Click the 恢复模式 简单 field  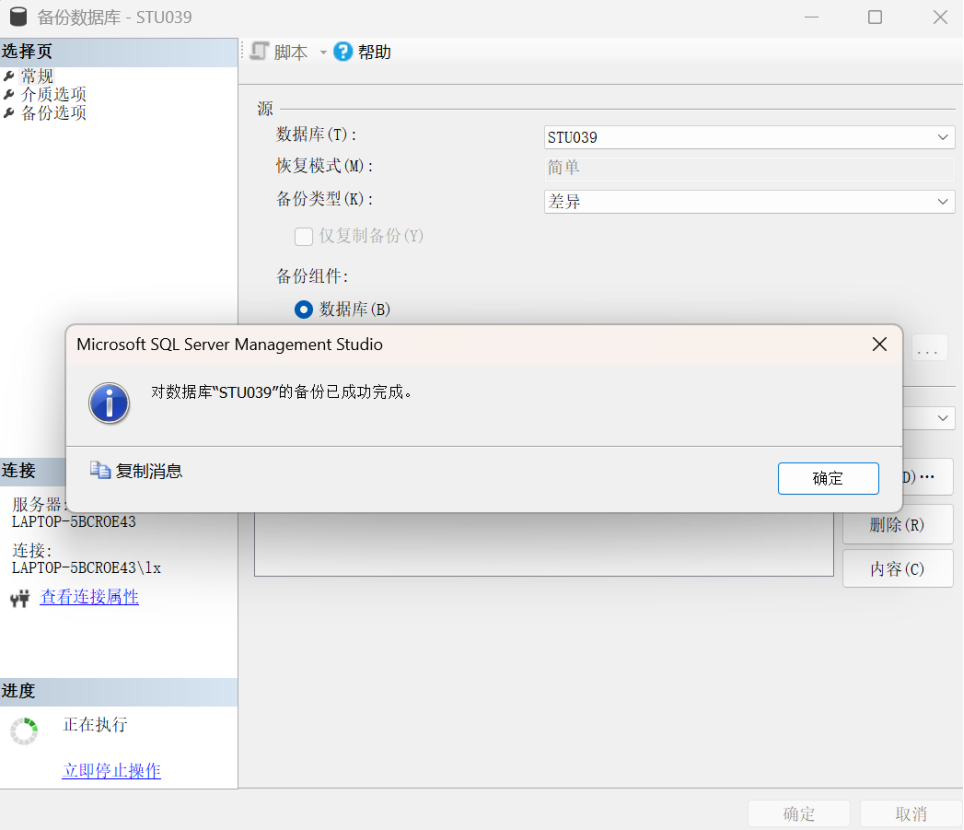pos(749,168)
